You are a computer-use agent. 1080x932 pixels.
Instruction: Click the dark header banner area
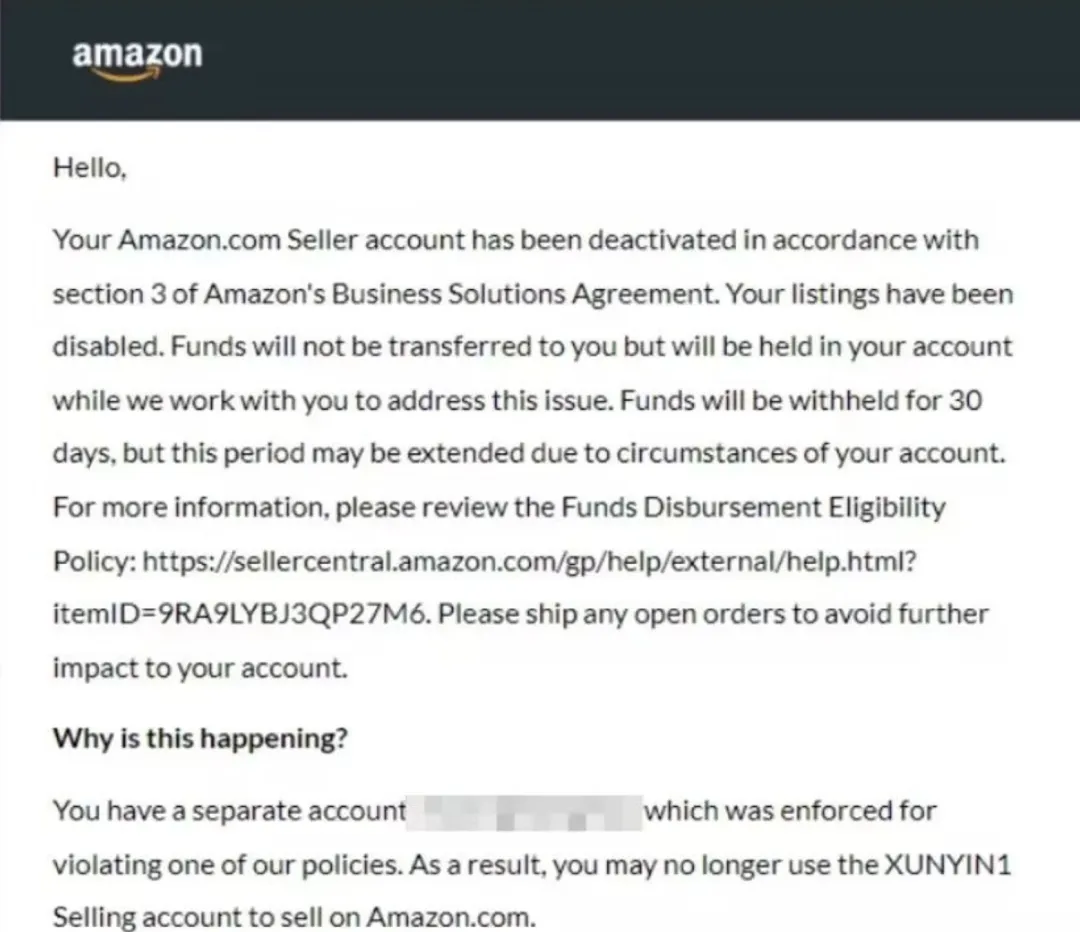point(540,60)
